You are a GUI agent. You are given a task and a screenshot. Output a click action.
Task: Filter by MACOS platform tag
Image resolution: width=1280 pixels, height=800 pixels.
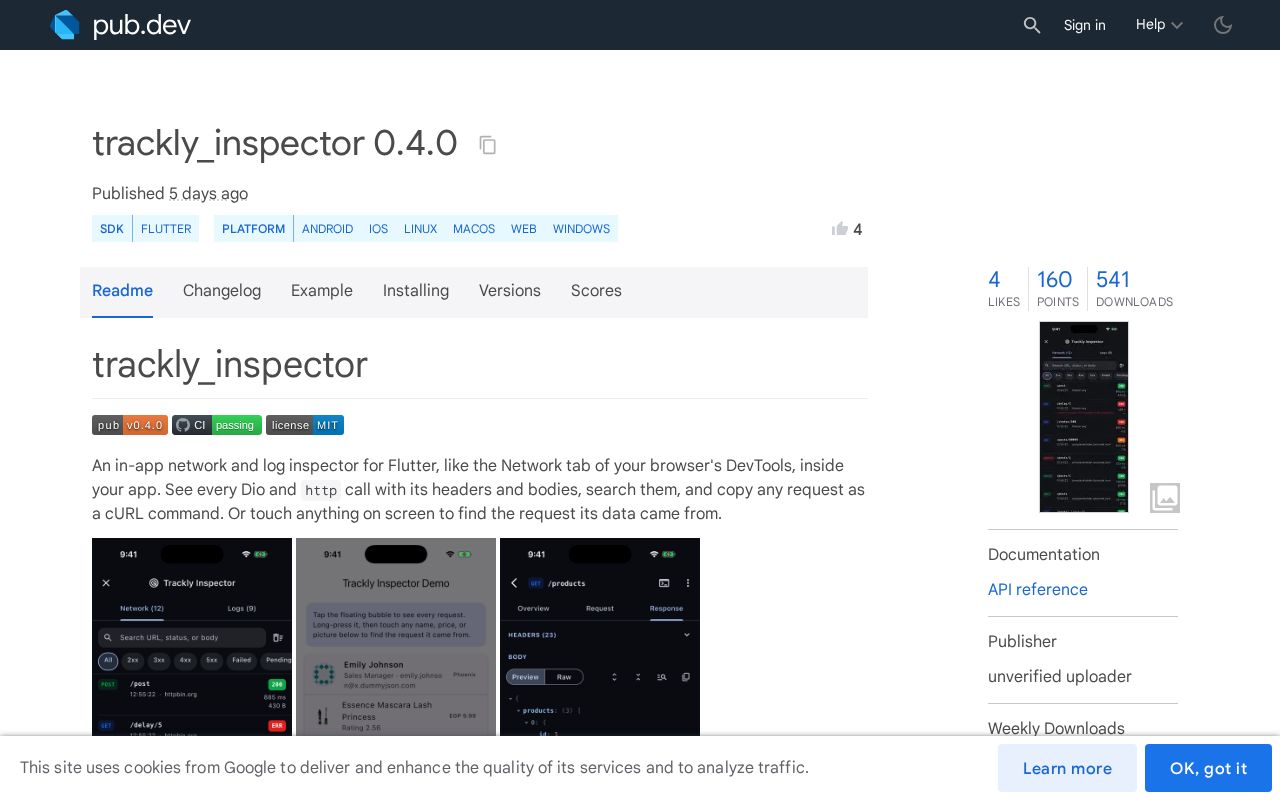click(474, 229)
